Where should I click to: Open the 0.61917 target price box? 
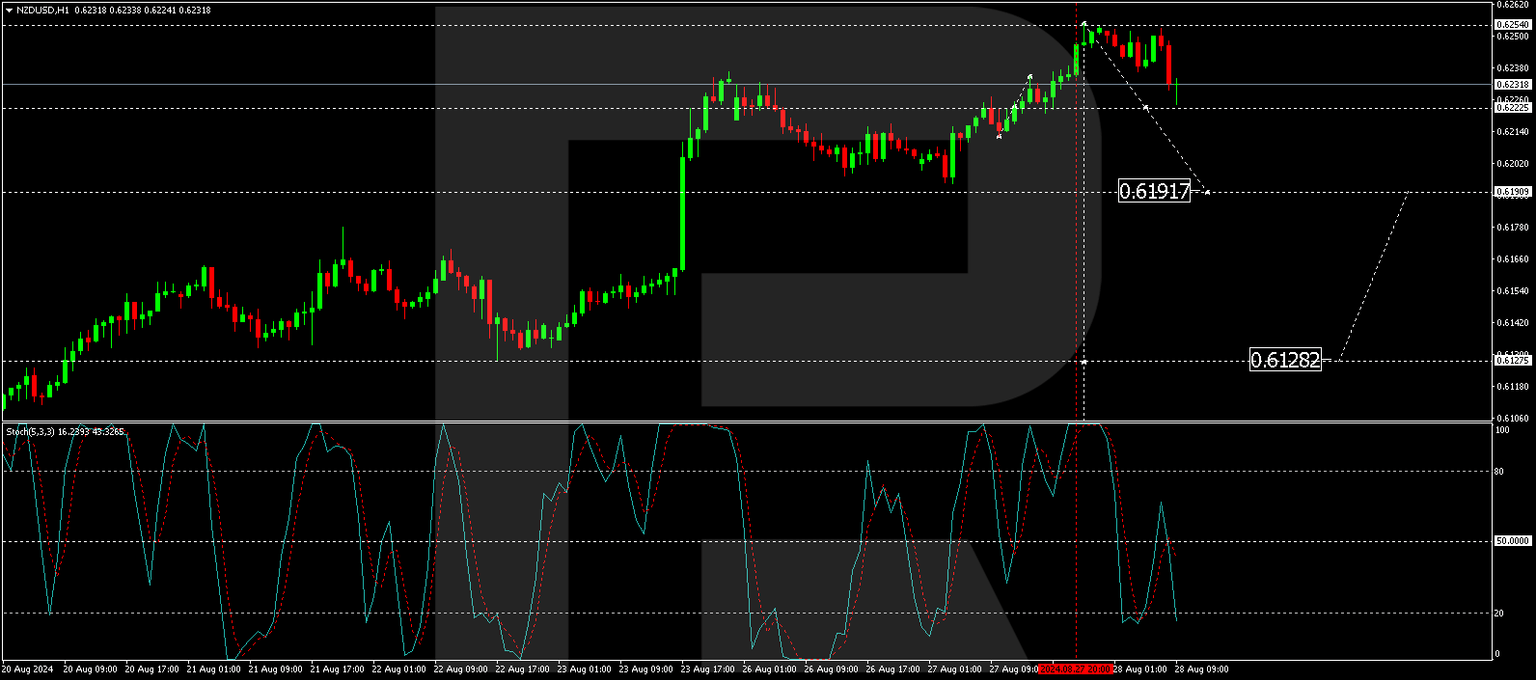(x=1152, y=191)
